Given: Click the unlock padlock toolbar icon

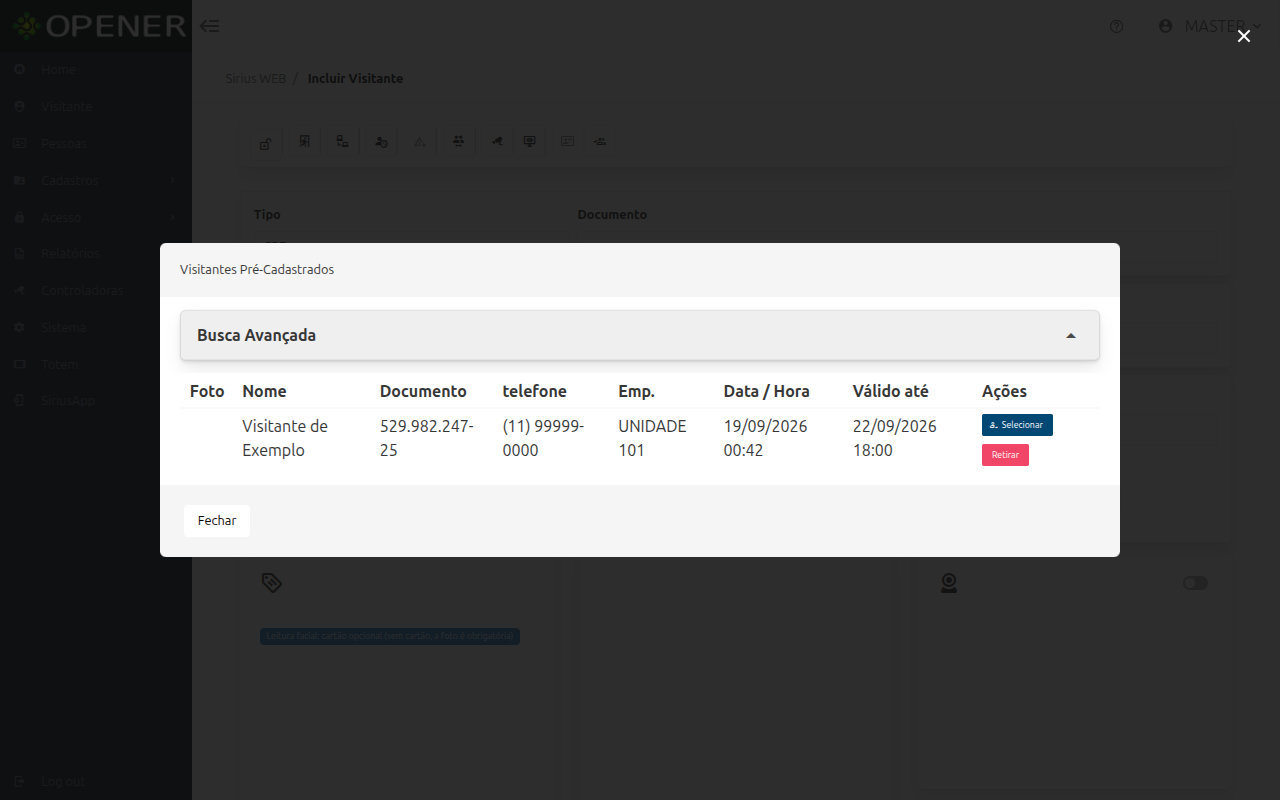Looking at the screenshot, I should [266, 142].
